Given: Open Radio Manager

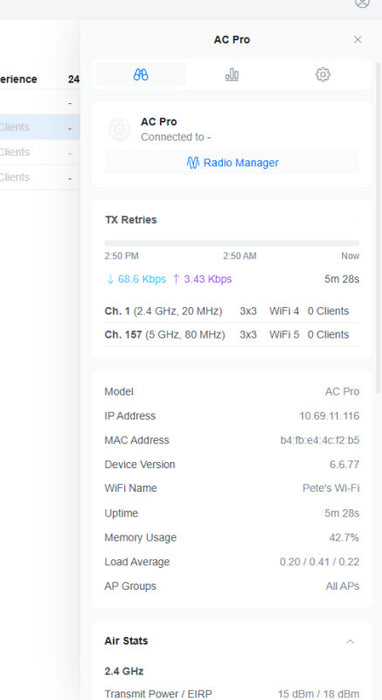Looking at the screenshot, I should pos(232,162).
